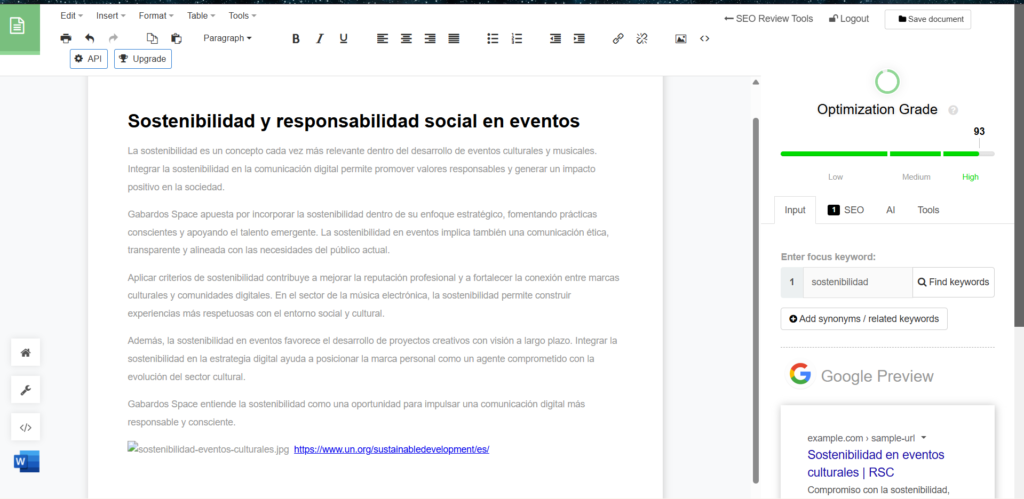This screenshot has height=499, width=1024.
Task: Open the source code view icon in the toolbar
Action: click(705, 39)
